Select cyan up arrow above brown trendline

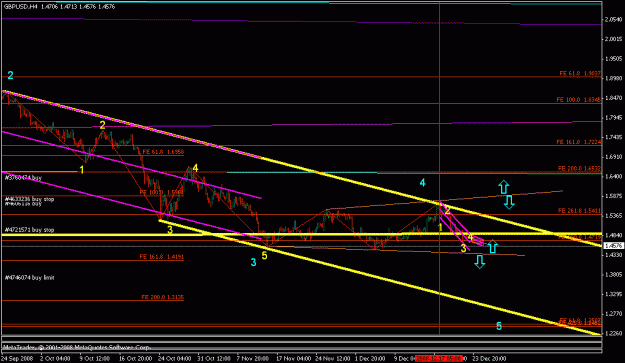[x=504, y=187]
